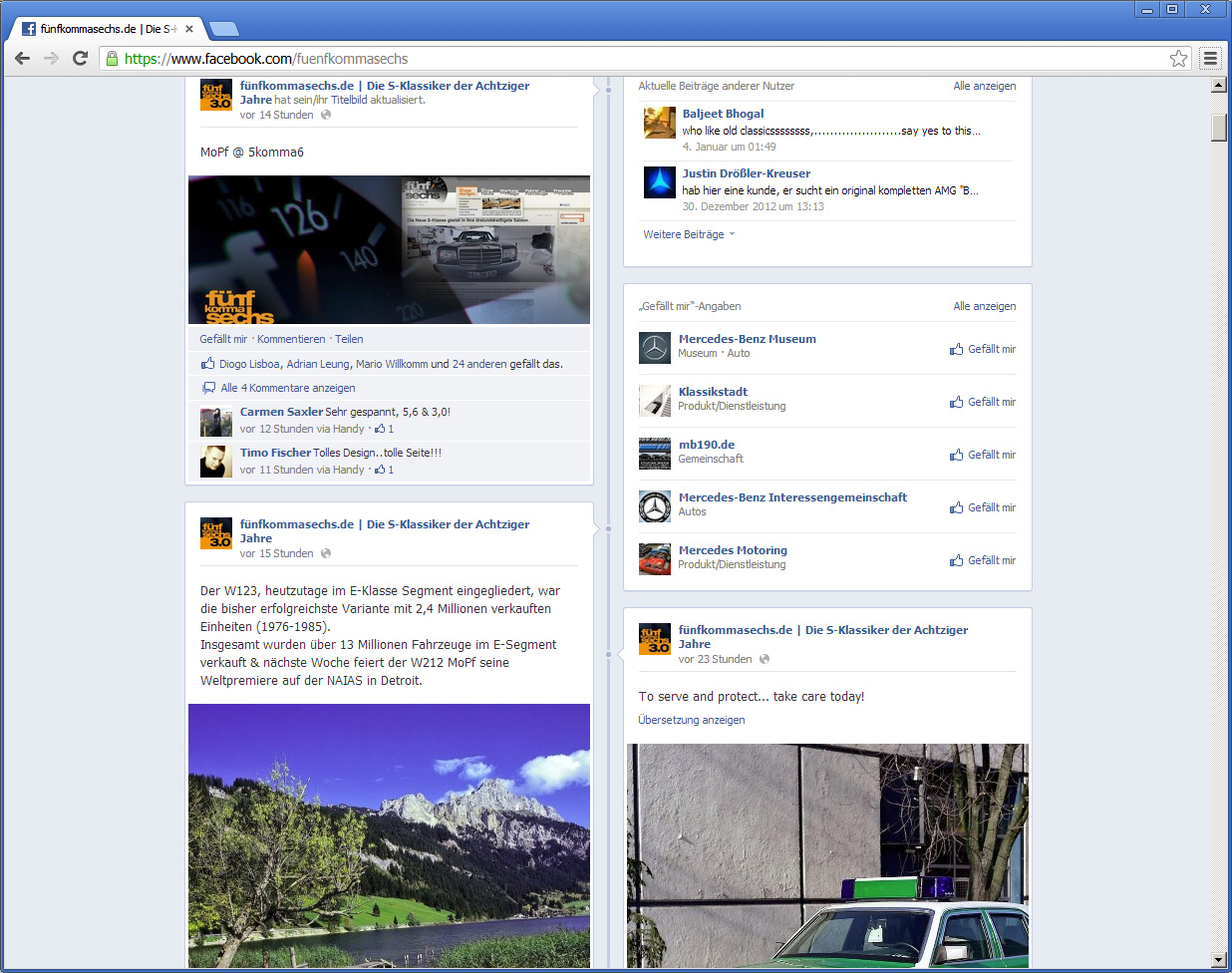Open Timo Fischer's profile name link
1232x973 pixels.
[275, 452]
